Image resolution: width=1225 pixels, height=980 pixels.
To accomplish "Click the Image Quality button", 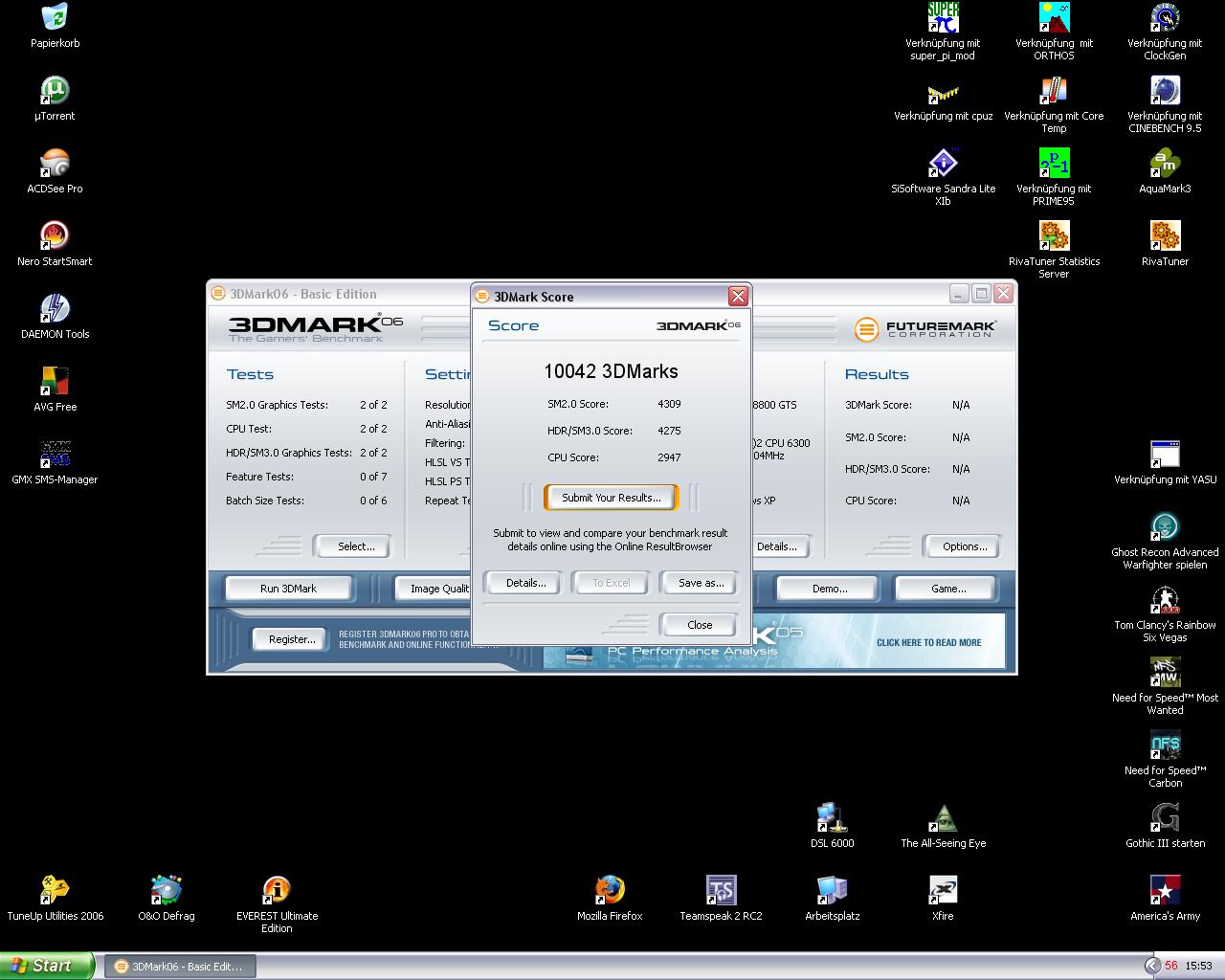I will click(434, 589).
